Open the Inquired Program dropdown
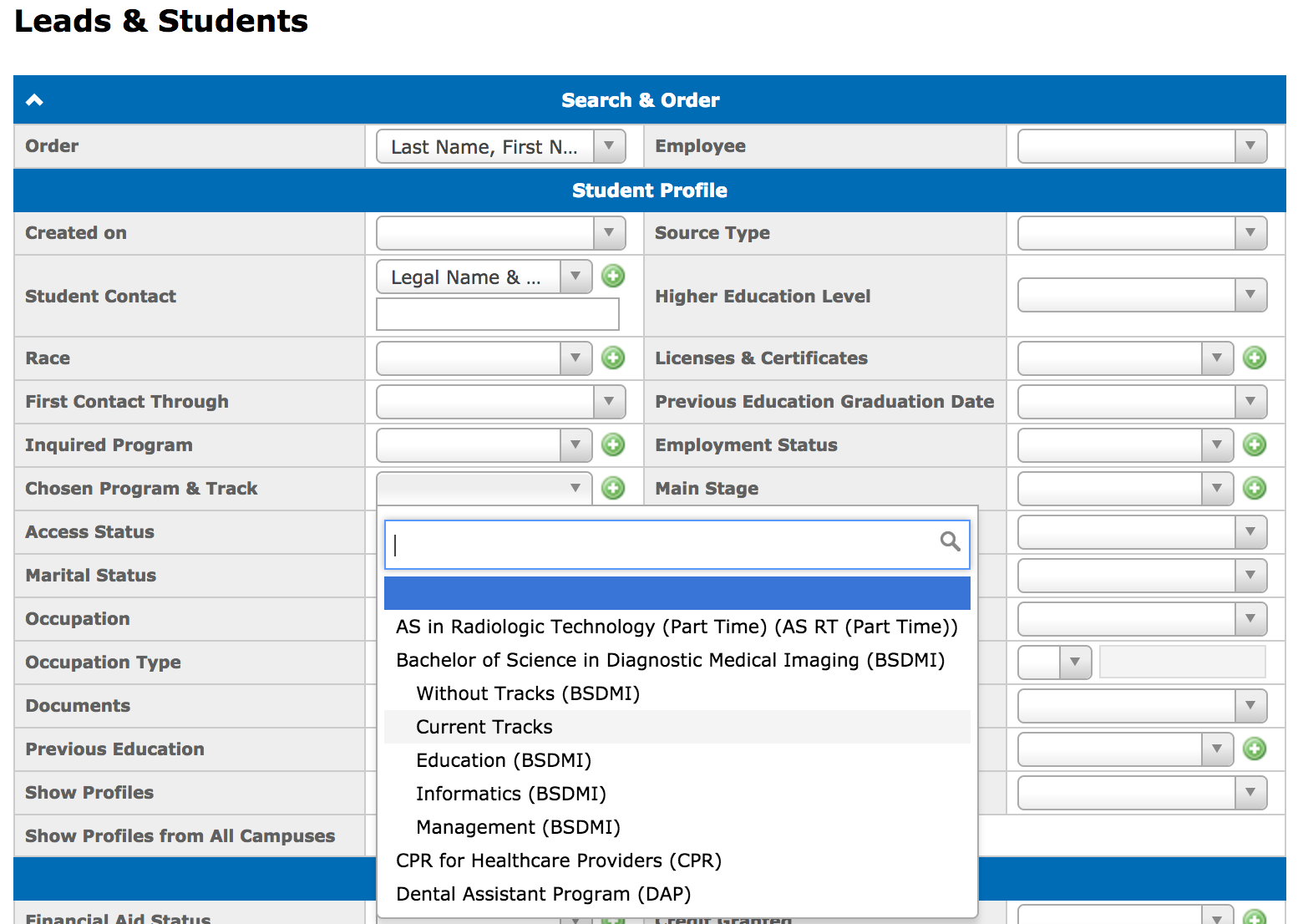The width and height of the screenshot is (1298, 924). [484, 445]
